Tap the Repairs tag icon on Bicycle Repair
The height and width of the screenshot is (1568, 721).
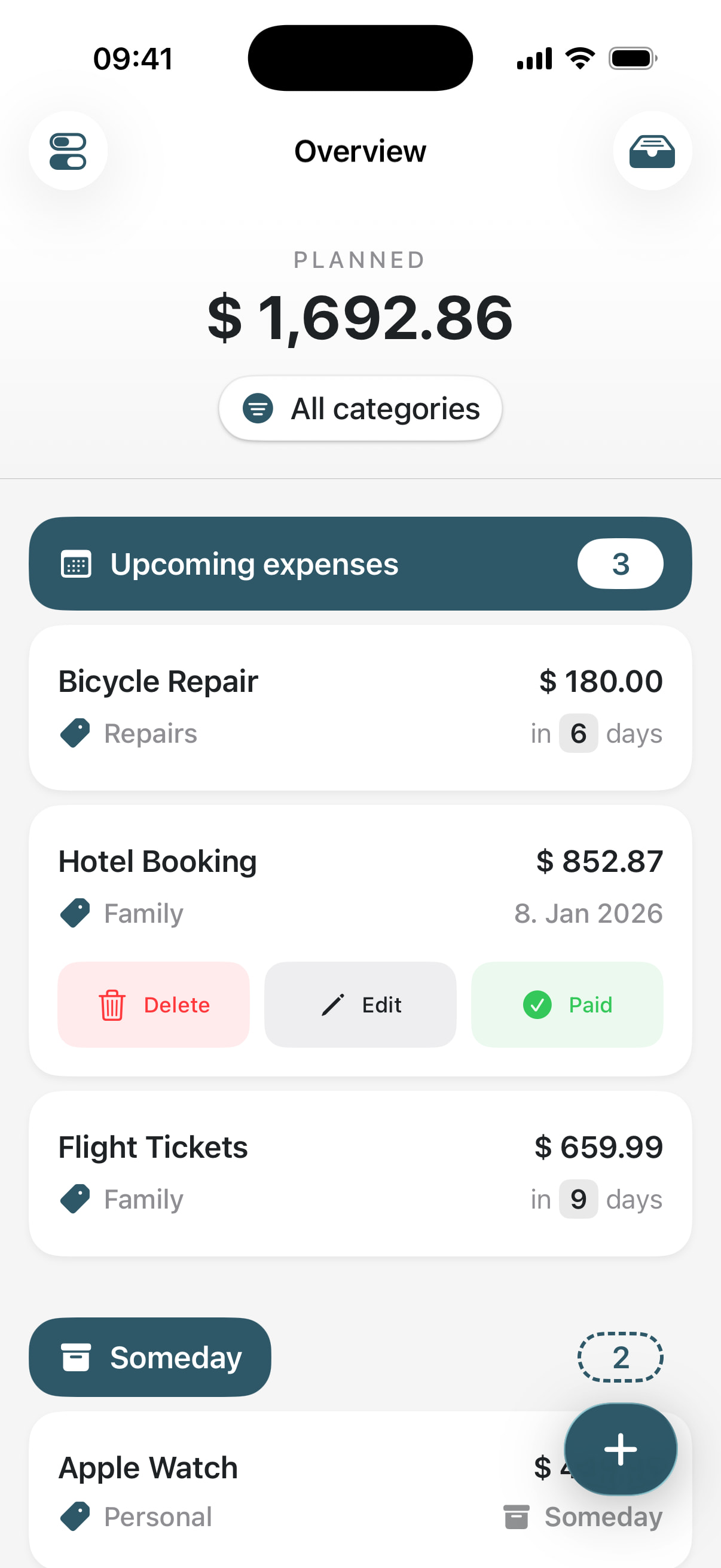[x=75, y=733]
